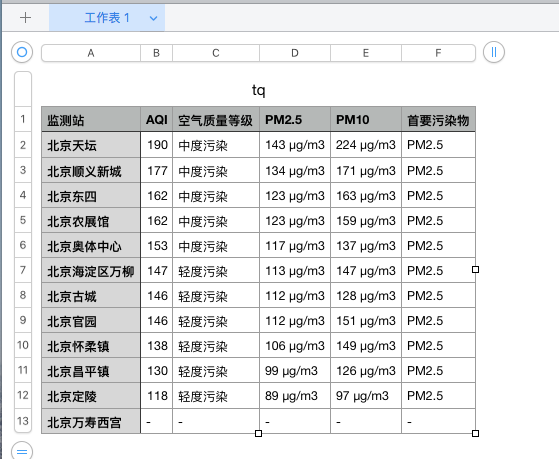Image resolution: width=559 pixels, height=459 pixels.
Task: Switch to the 工作表 1 tab
Action: tap(107, 18)
